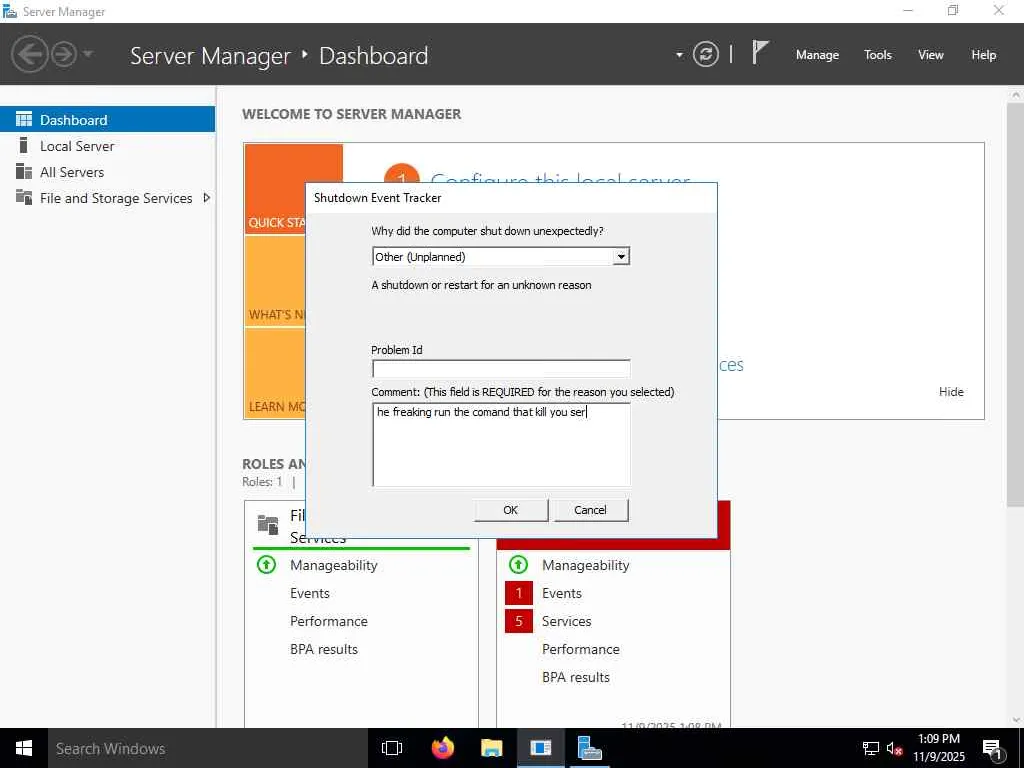
Task: Click file services tile icon
Action: click(x=268, y=524)
